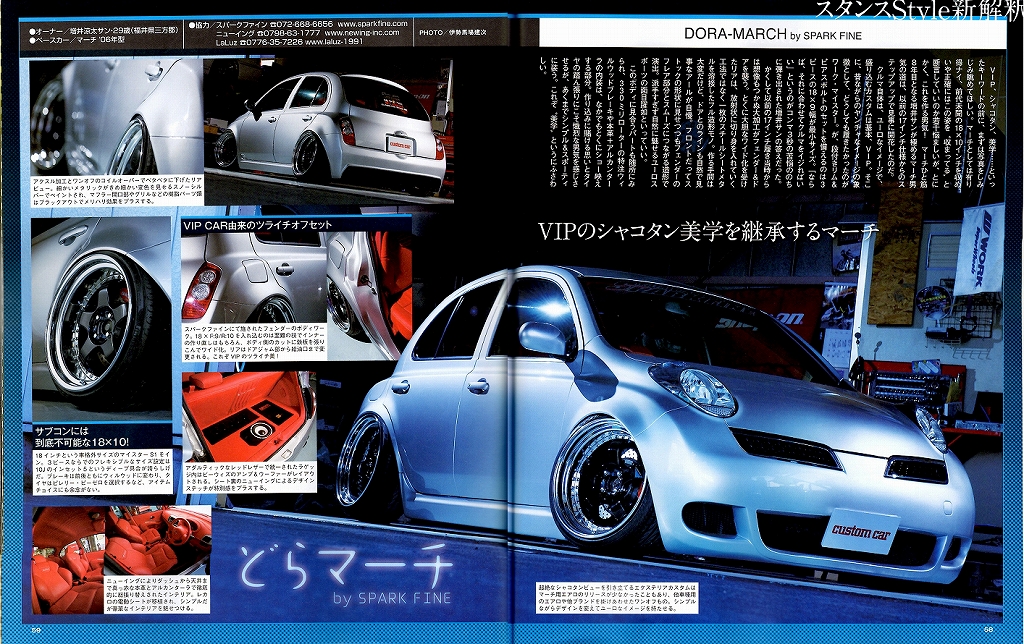Open the narrow photo showing the open red door
1024x644 pixels.
point(370,294)
